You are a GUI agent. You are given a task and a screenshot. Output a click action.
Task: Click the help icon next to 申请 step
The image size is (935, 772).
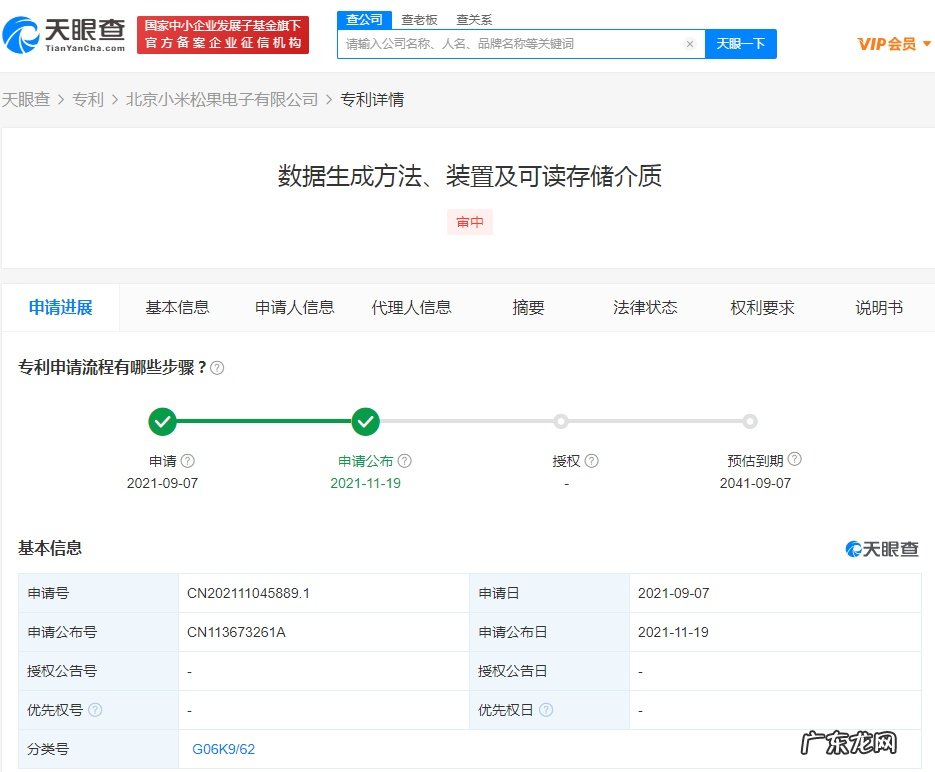187,459
